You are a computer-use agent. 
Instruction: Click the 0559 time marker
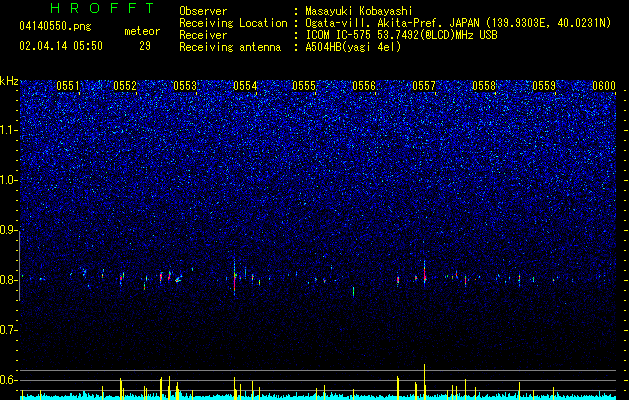544,86
